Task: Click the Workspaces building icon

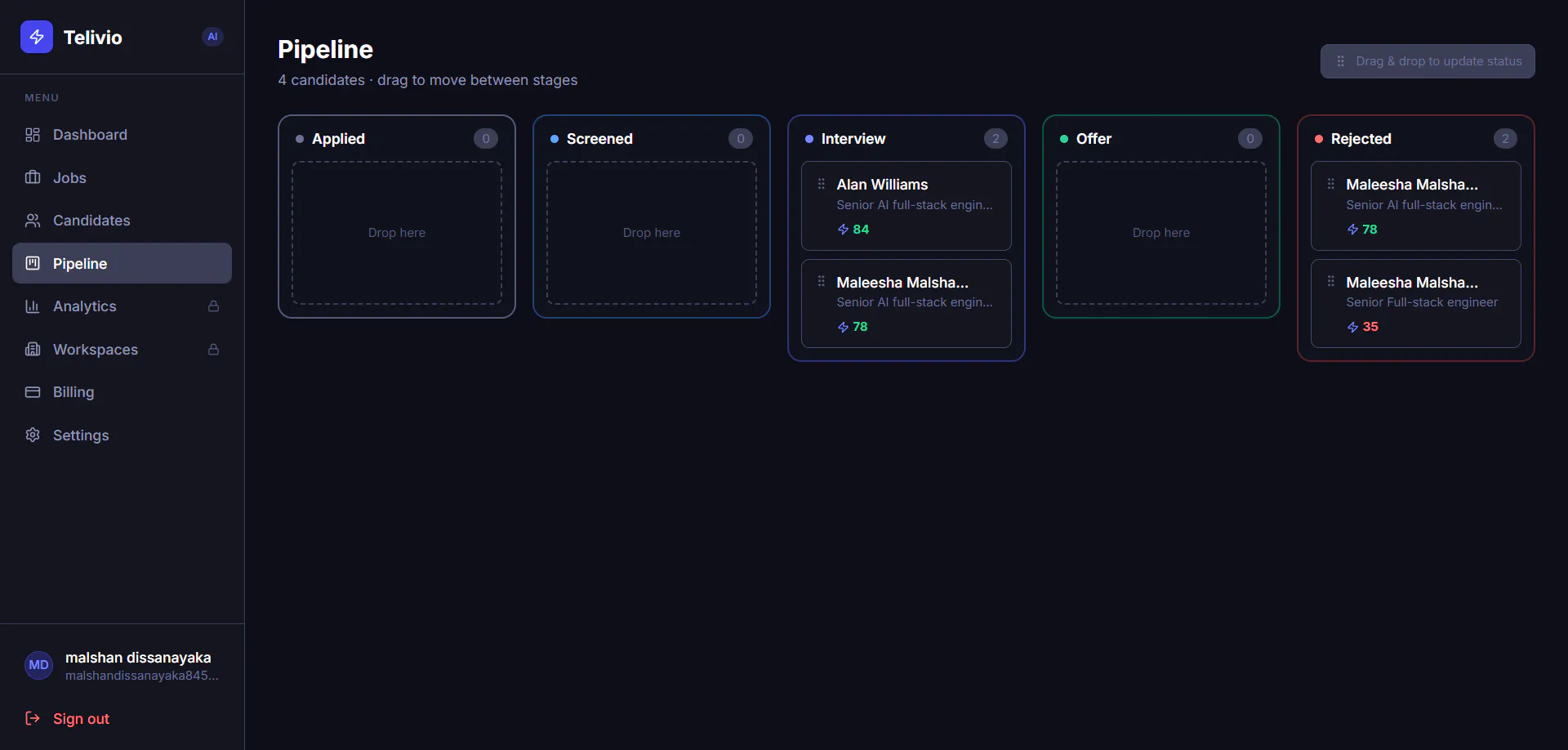Action: coord(33,349)
